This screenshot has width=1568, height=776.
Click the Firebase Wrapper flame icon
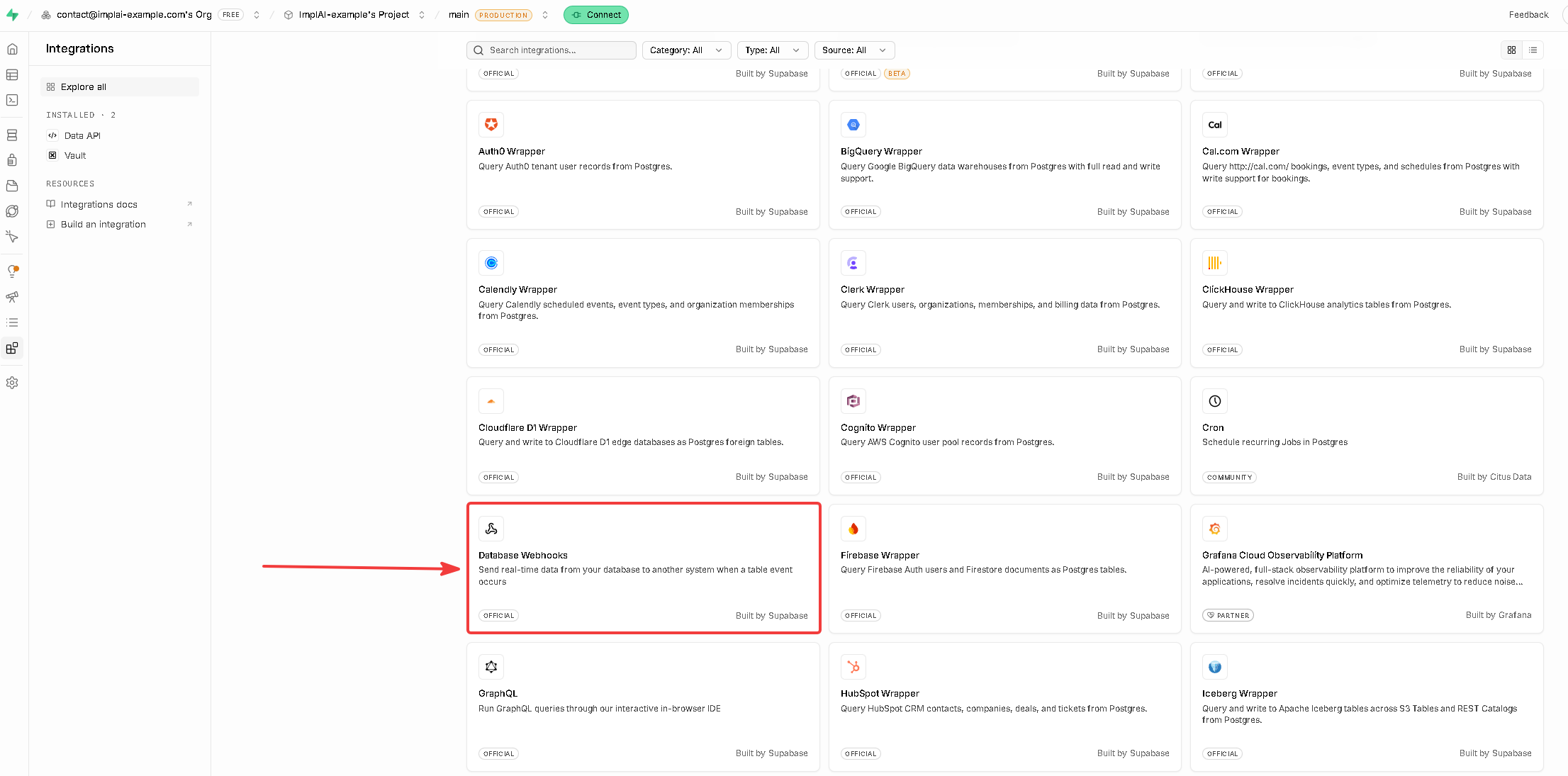click(x=853, y=529)
